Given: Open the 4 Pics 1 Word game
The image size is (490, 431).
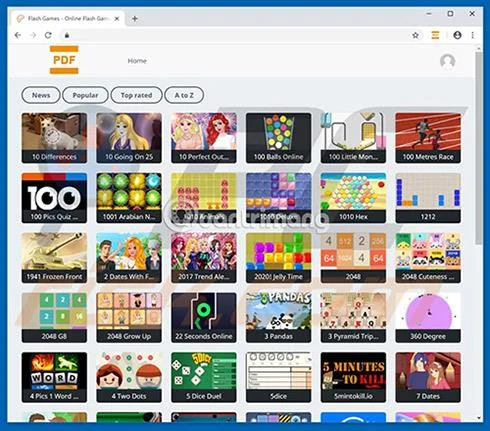Looking at the screenshot, I should tap(54, 377).
